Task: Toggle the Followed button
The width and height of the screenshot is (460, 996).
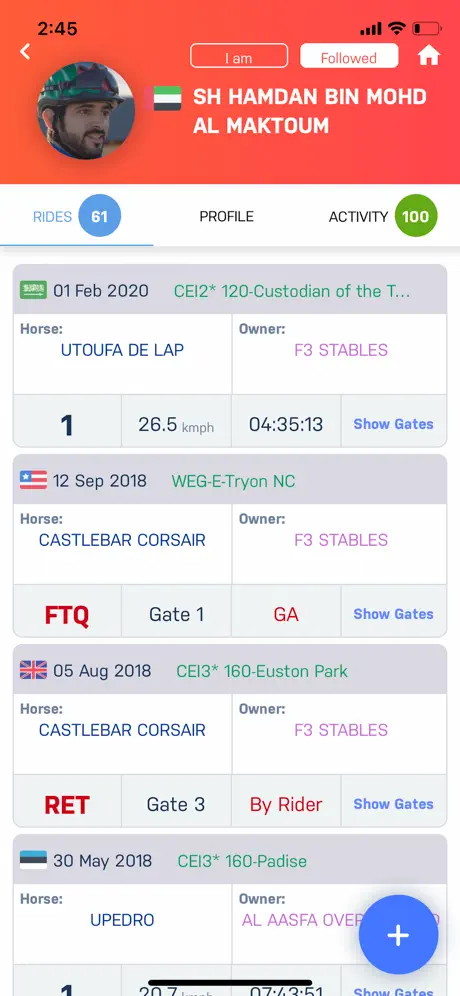Action: coord(349,56)
